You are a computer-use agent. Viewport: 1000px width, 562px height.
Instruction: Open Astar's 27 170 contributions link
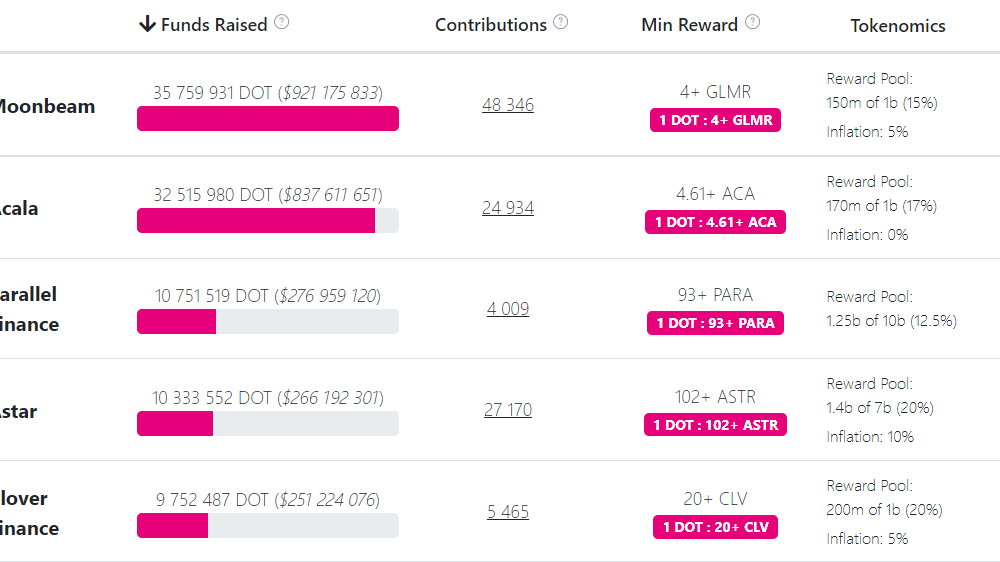[508, 410]
